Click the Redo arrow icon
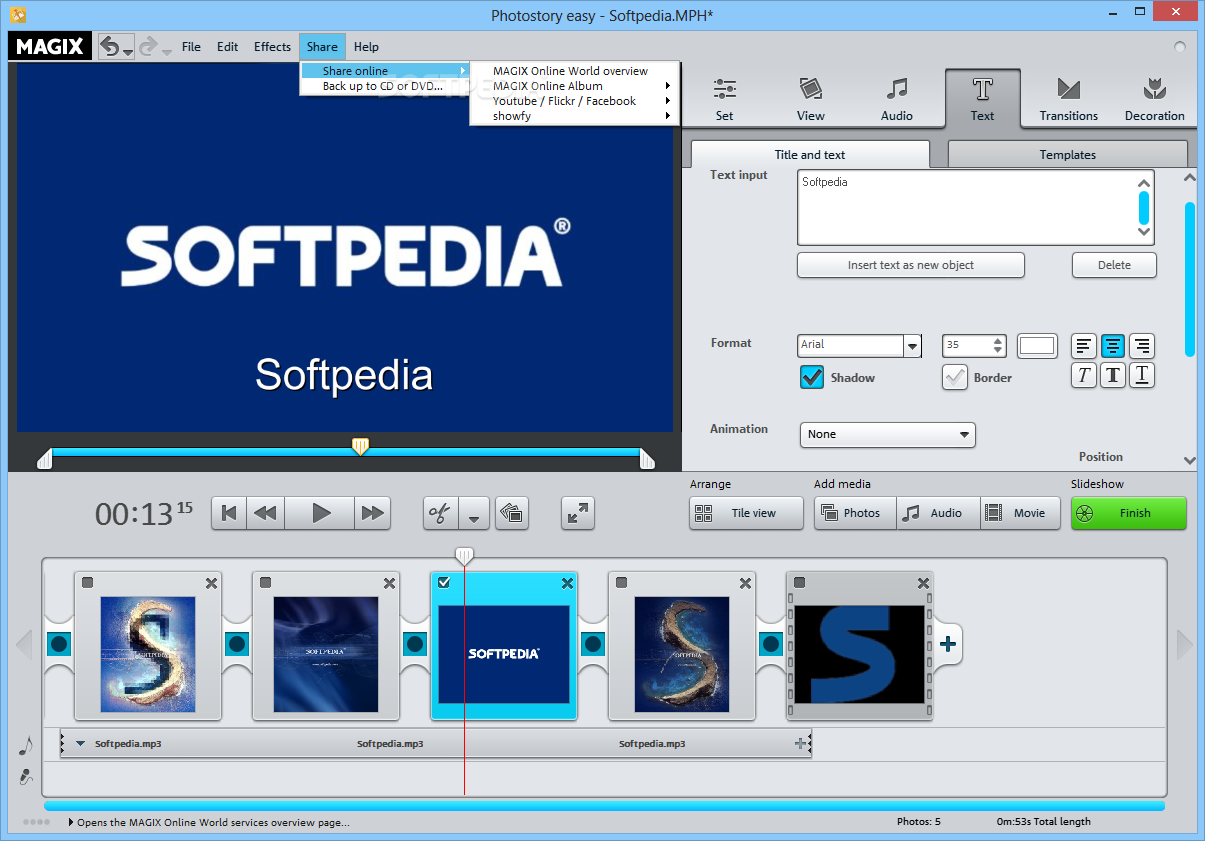The width and height of the screenshot is (1205, 841). (x=149, y=46)
